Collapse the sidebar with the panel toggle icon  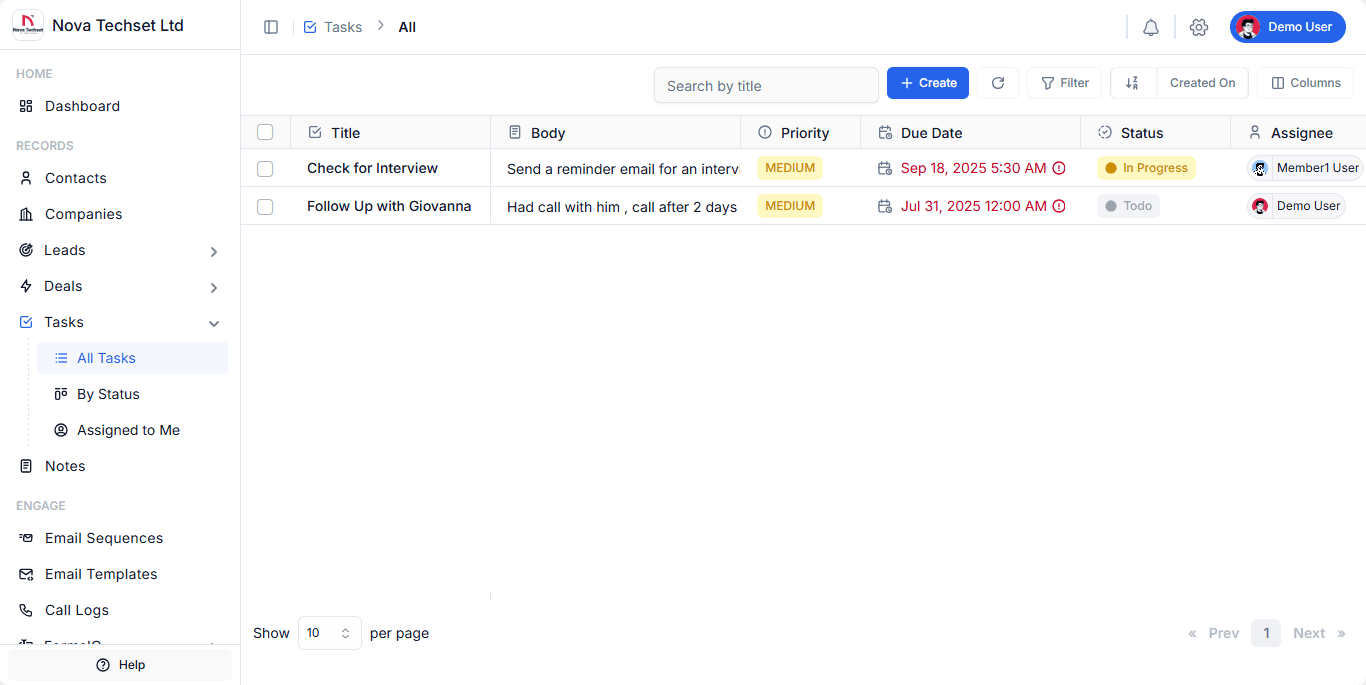(271, 27)
